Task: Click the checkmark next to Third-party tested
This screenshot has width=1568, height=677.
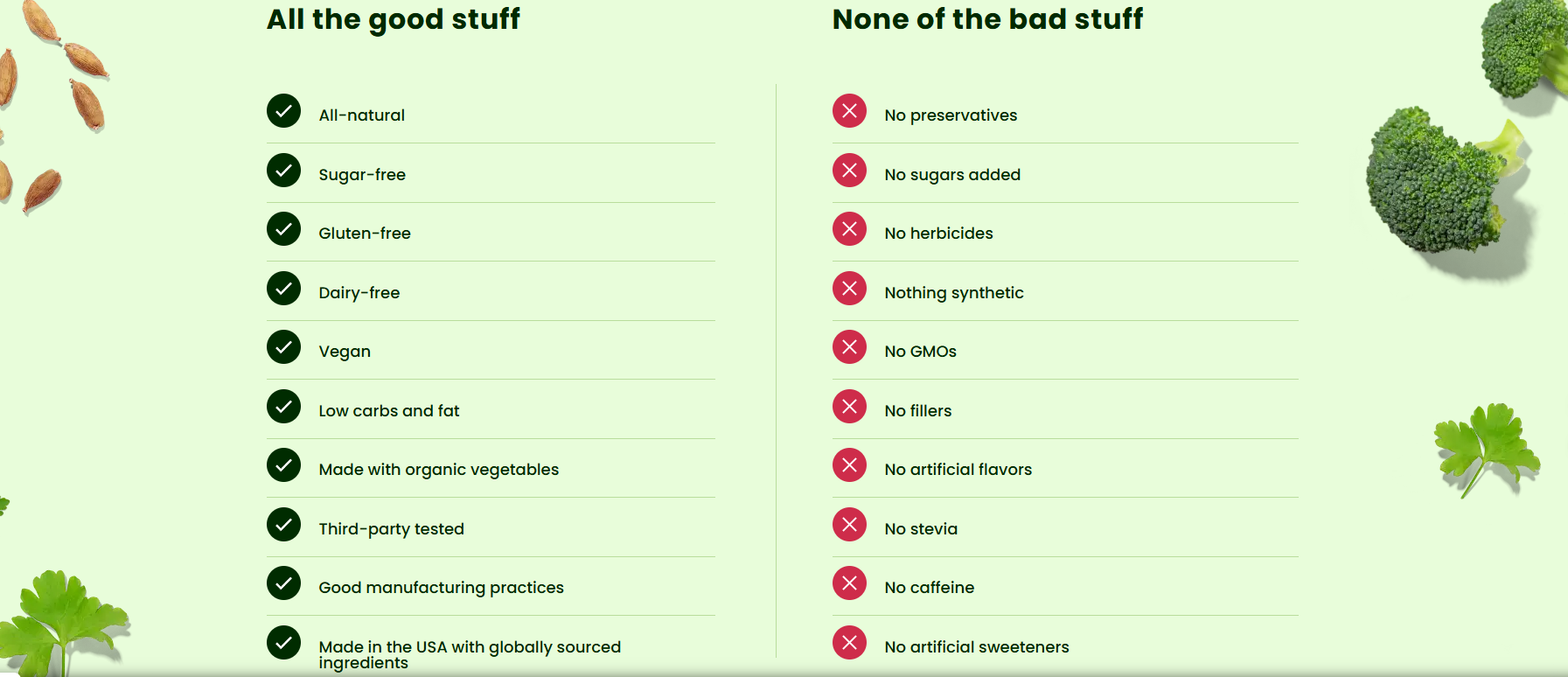Action: coord(283,525)
